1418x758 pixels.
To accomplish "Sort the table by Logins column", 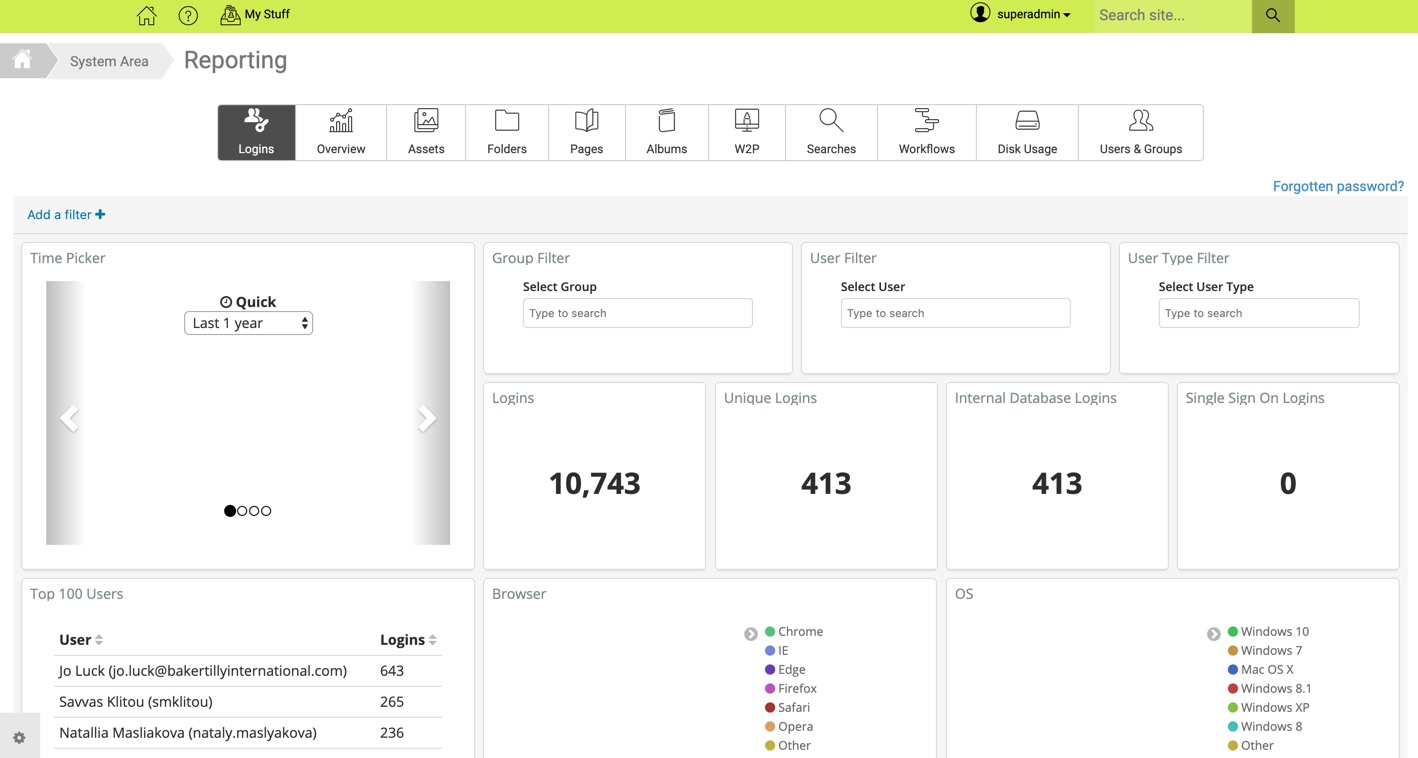I will coord(408,640).
